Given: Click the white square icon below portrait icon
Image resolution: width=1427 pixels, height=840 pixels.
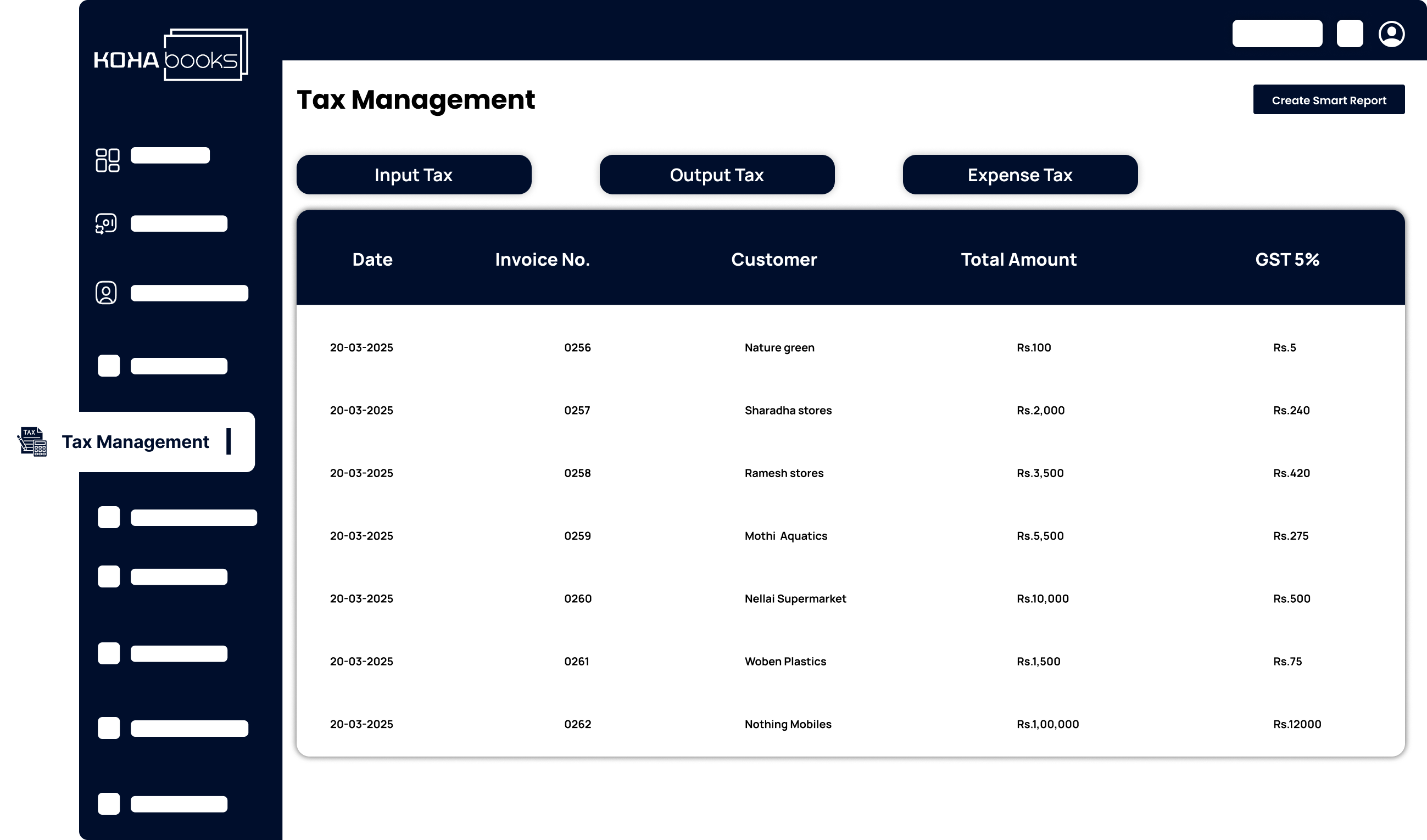Looking at the screenshot, I should tap(109, 366).
